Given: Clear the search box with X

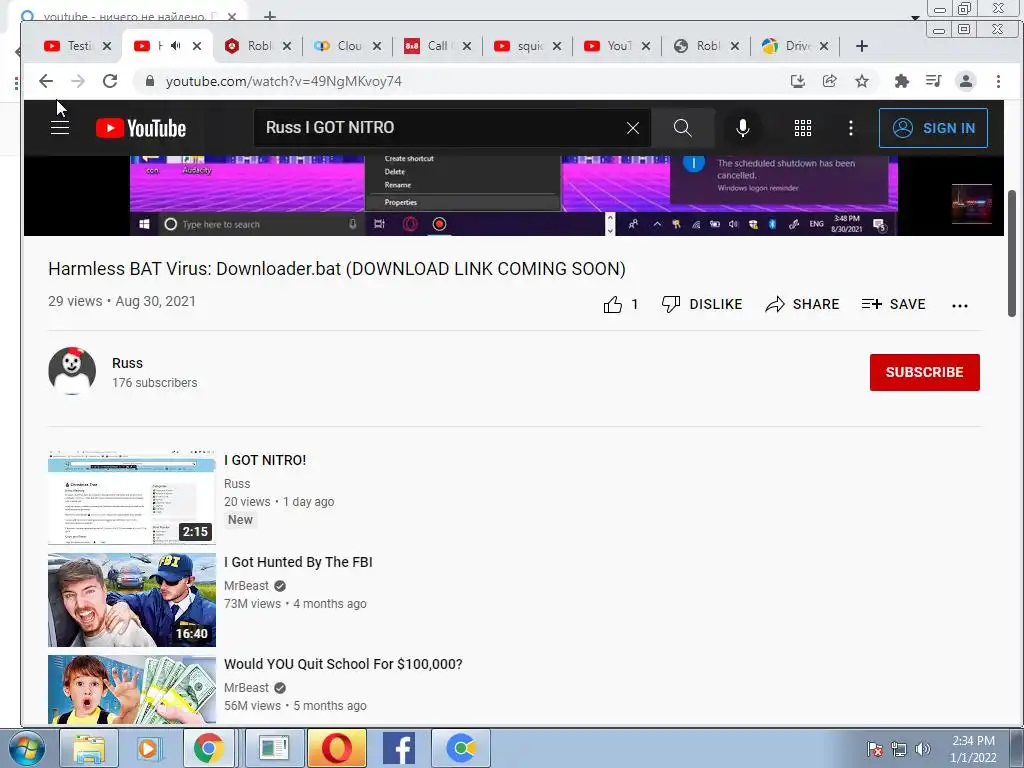Looking at the screenshot, I should (x=633, y=128).
